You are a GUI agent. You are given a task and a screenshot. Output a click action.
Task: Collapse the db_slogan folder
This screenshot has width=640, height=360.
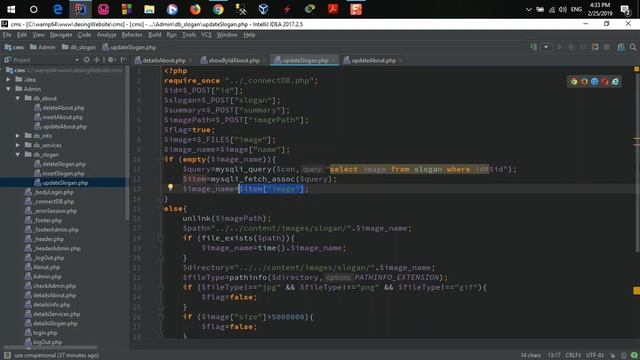(18, 155)
